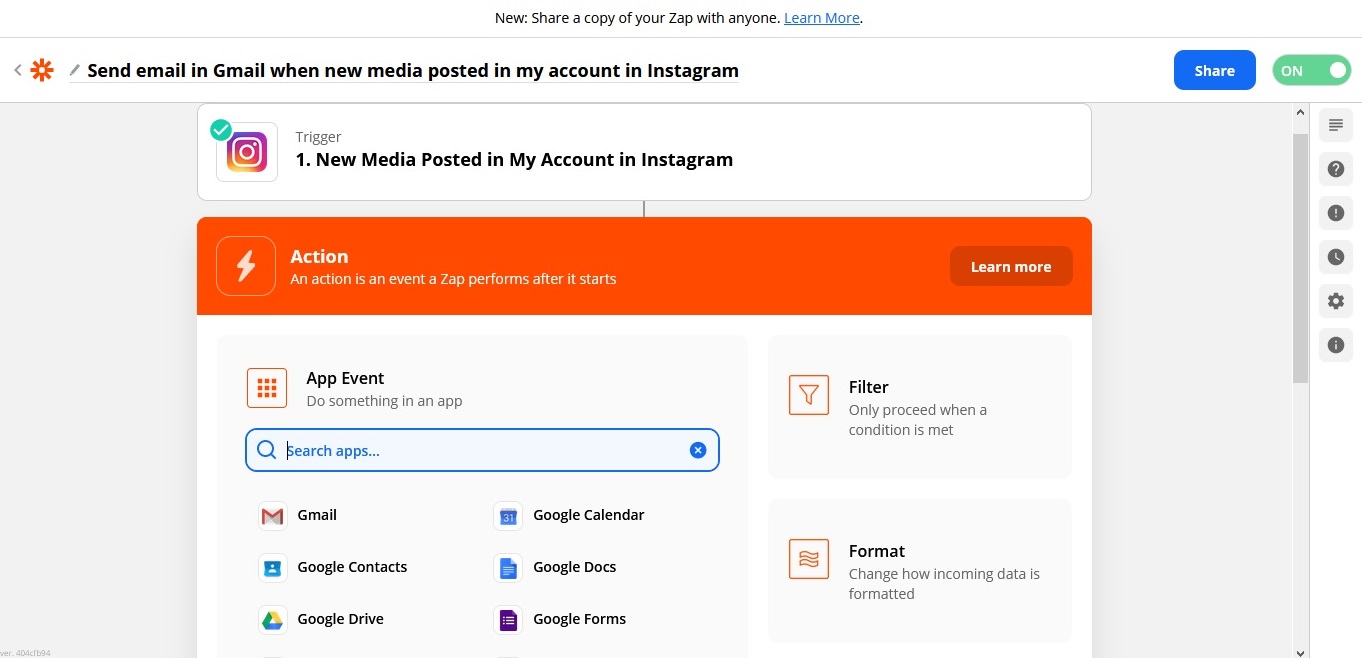Open the Zap notes sidebar icon
This screenshot has height=658, width=1362.
tap(1335, 125)
